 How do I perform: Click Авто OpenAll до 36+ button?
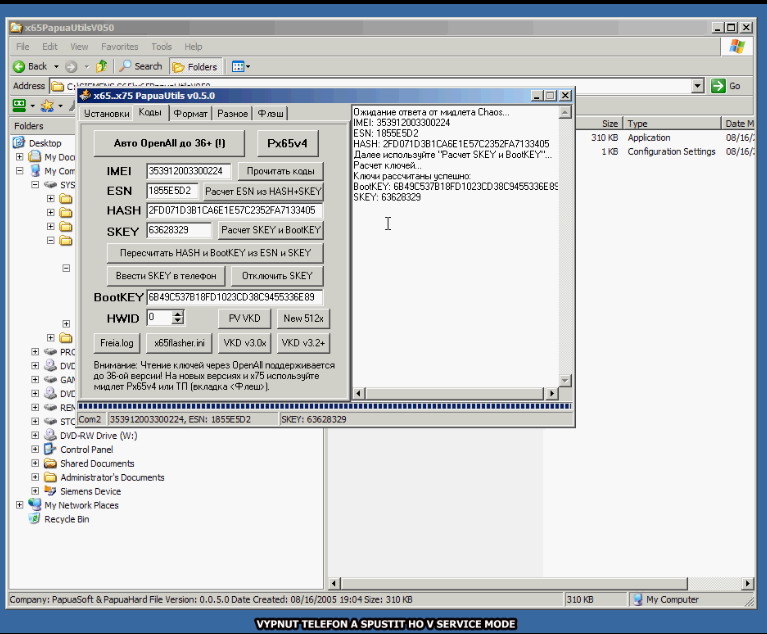point(169,143)
